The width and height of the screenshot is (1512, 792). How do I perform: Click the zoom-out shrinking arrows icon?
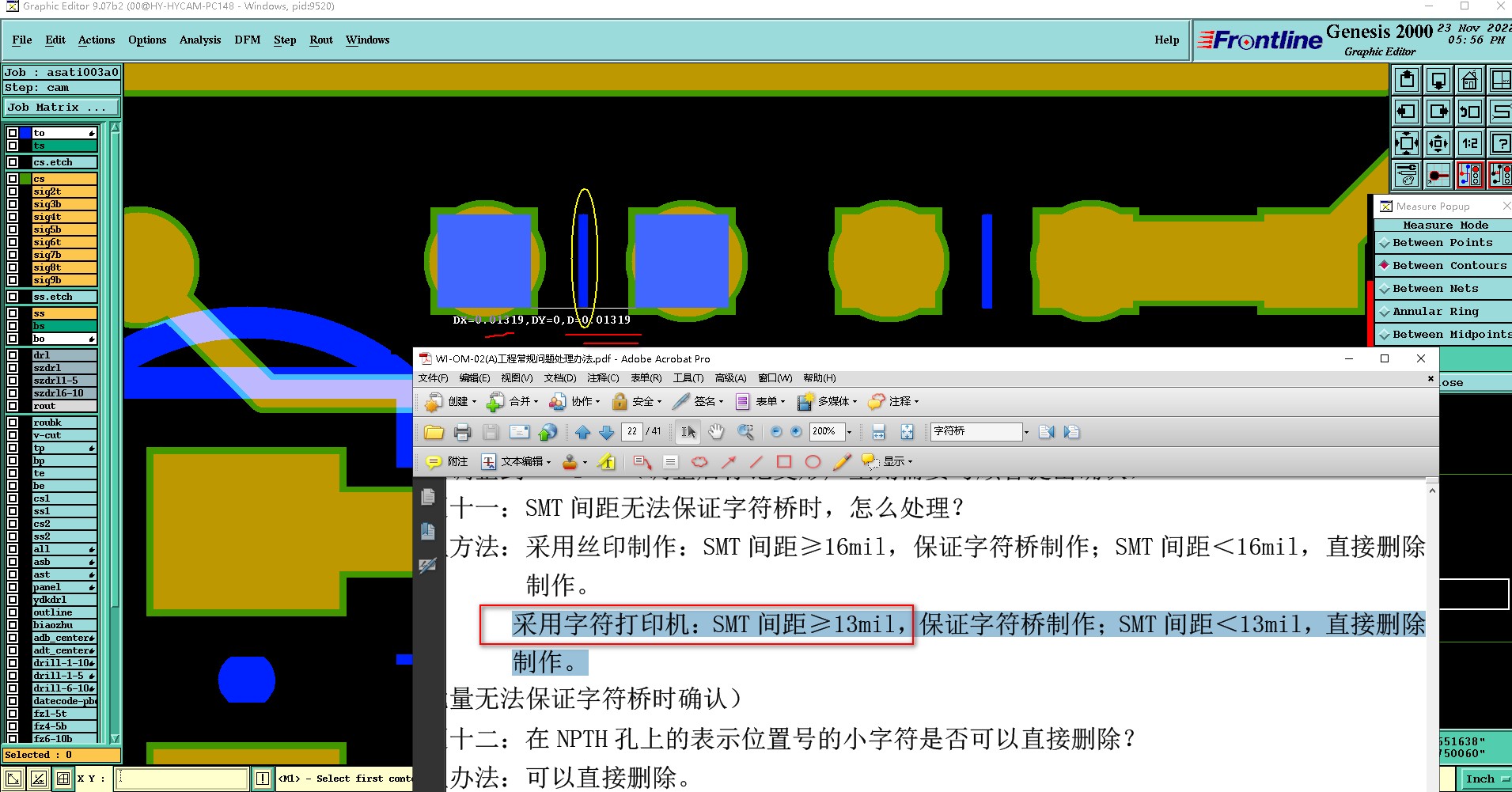coord(1438,143)
